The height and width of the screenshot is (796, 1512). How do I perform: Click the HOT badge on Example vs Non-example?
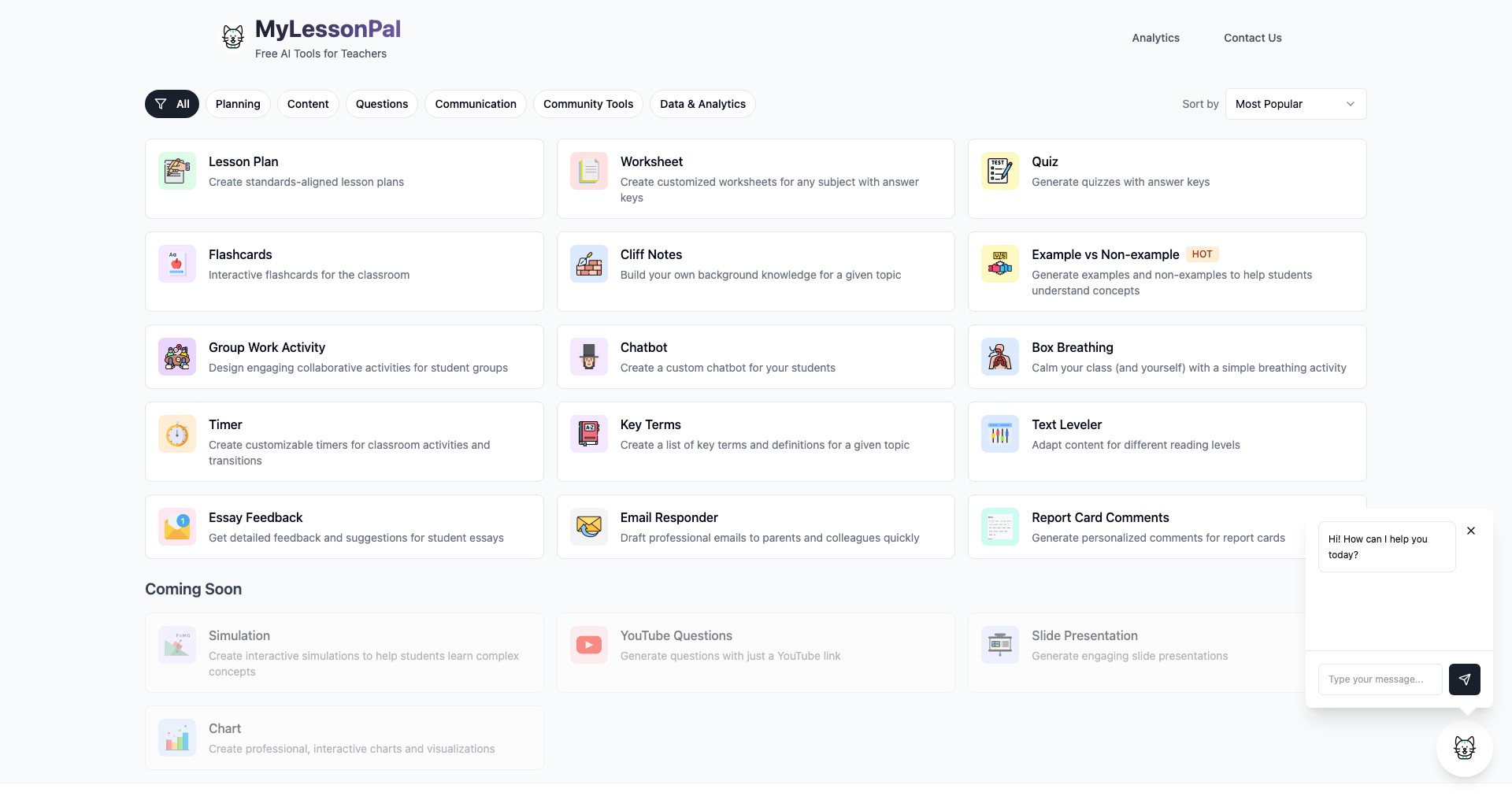[1202, 254]
